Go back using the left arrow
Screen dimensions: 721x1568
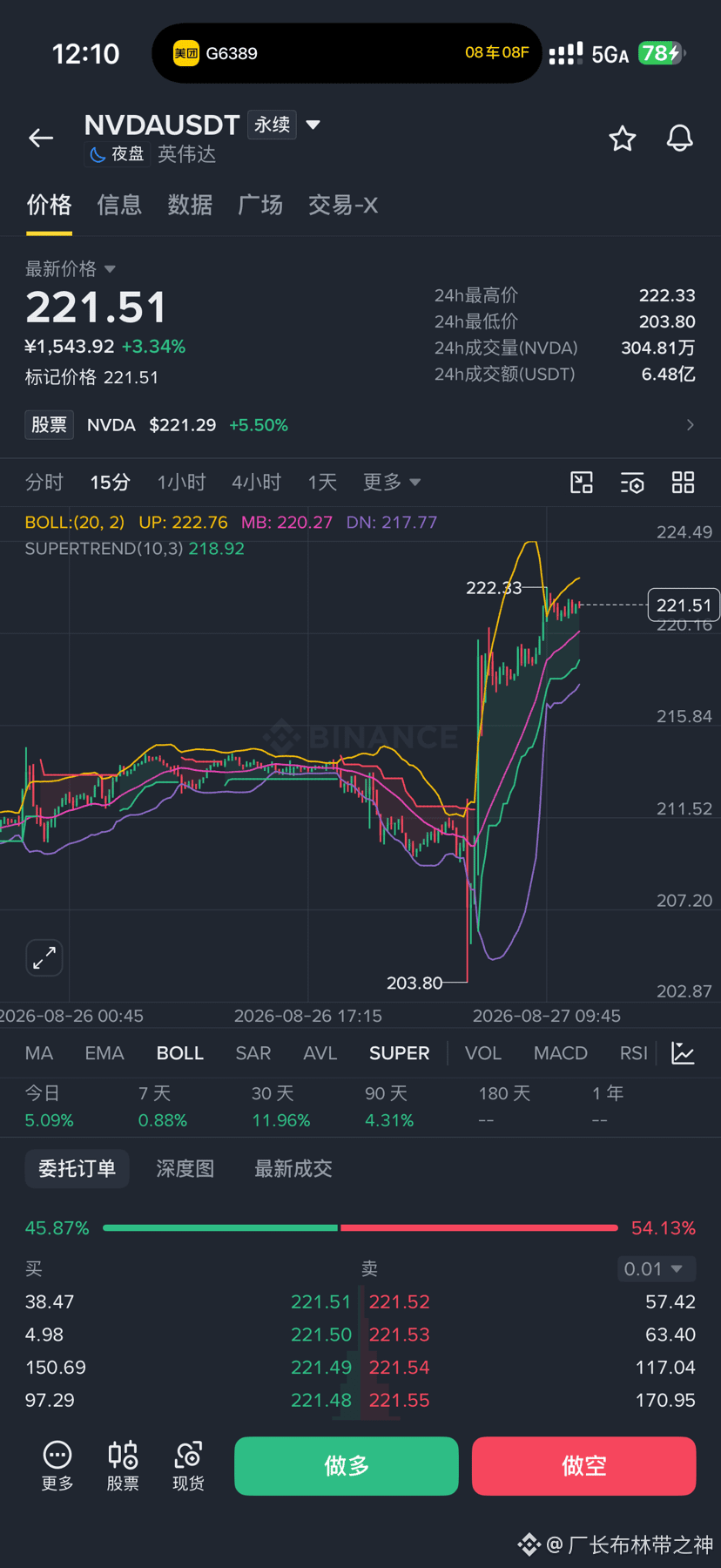click(x=41, y=138)
